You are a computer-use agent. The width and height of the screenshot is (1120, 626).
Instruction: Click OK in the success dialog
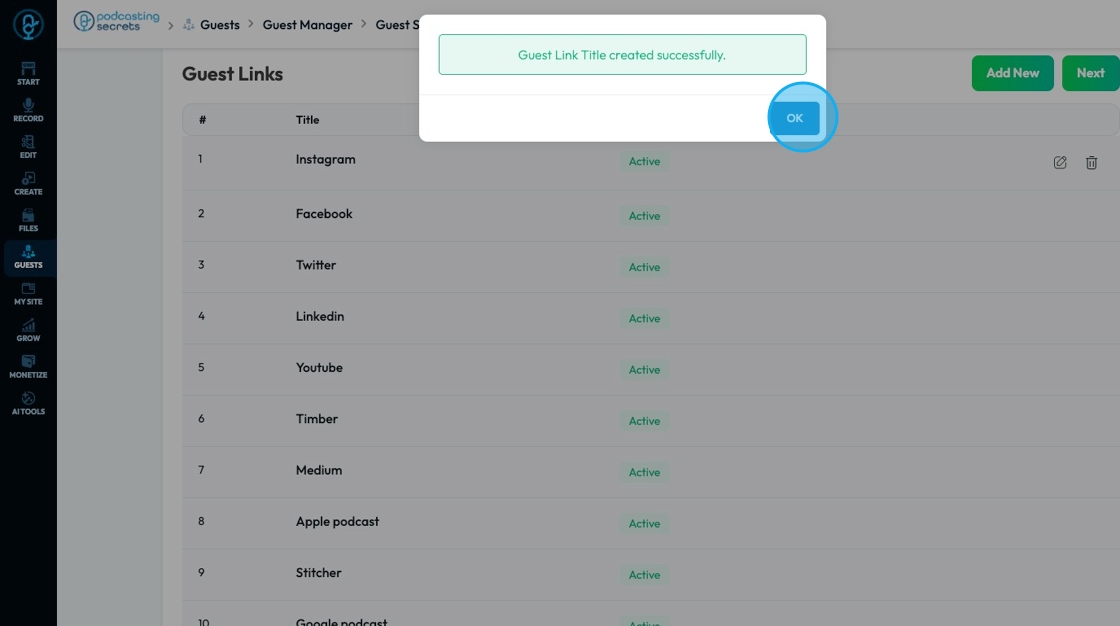point(794,118)
